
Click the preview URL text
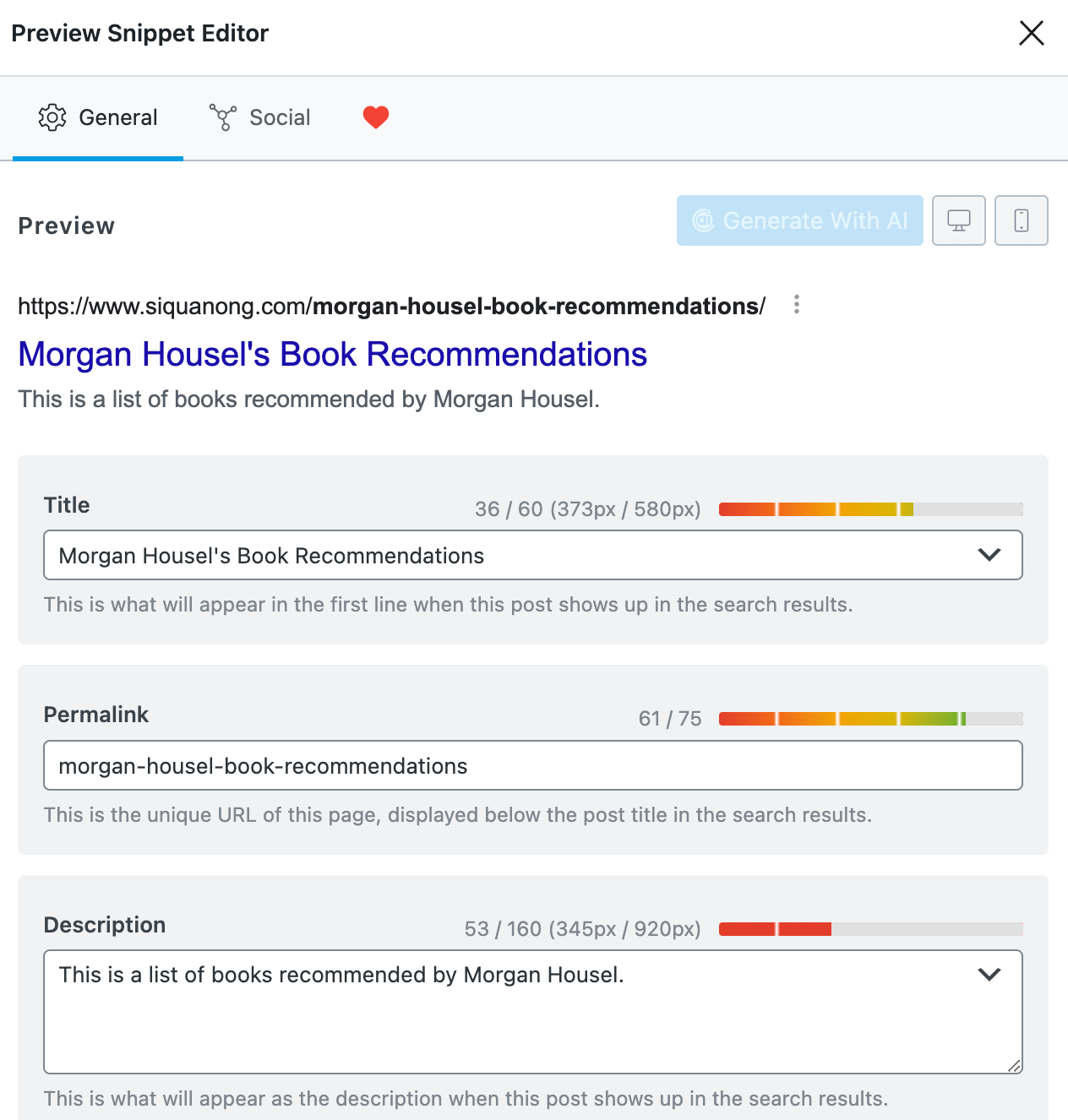click(x=391, y=306)
